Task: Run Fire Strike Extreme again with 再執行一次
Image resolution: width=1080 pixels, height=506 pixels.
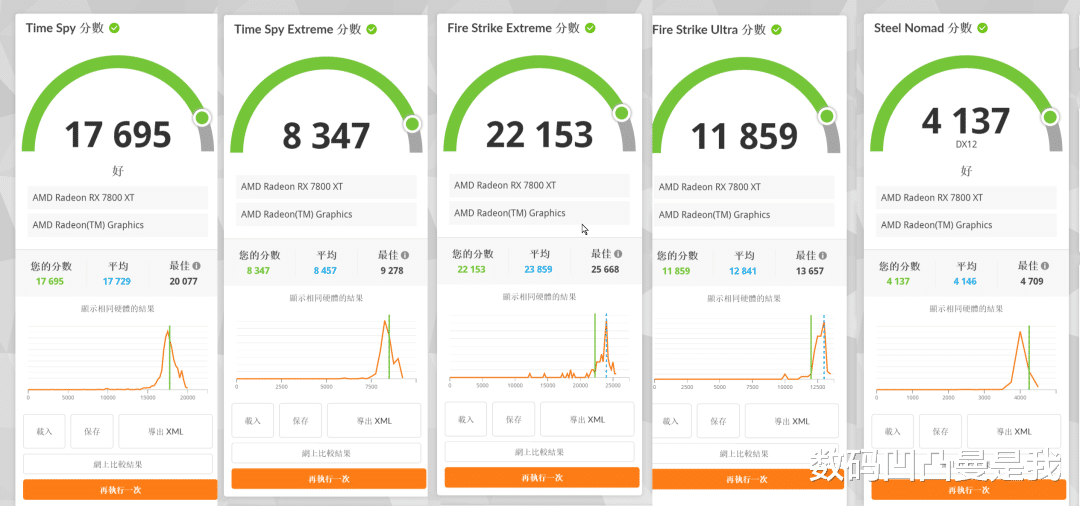Action: 542,477
